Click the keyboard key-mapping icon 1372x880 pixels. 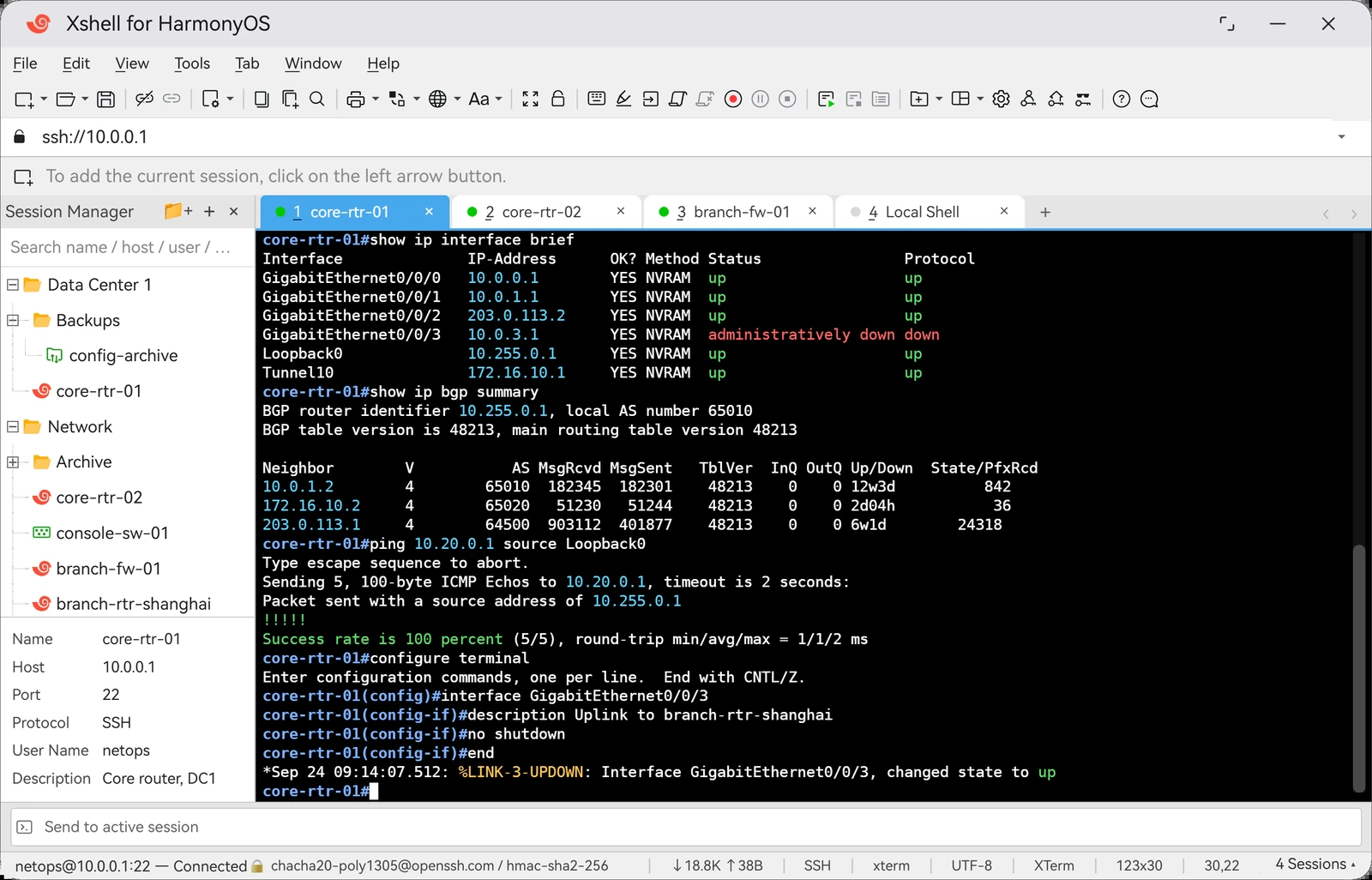(x=597, y=99)
